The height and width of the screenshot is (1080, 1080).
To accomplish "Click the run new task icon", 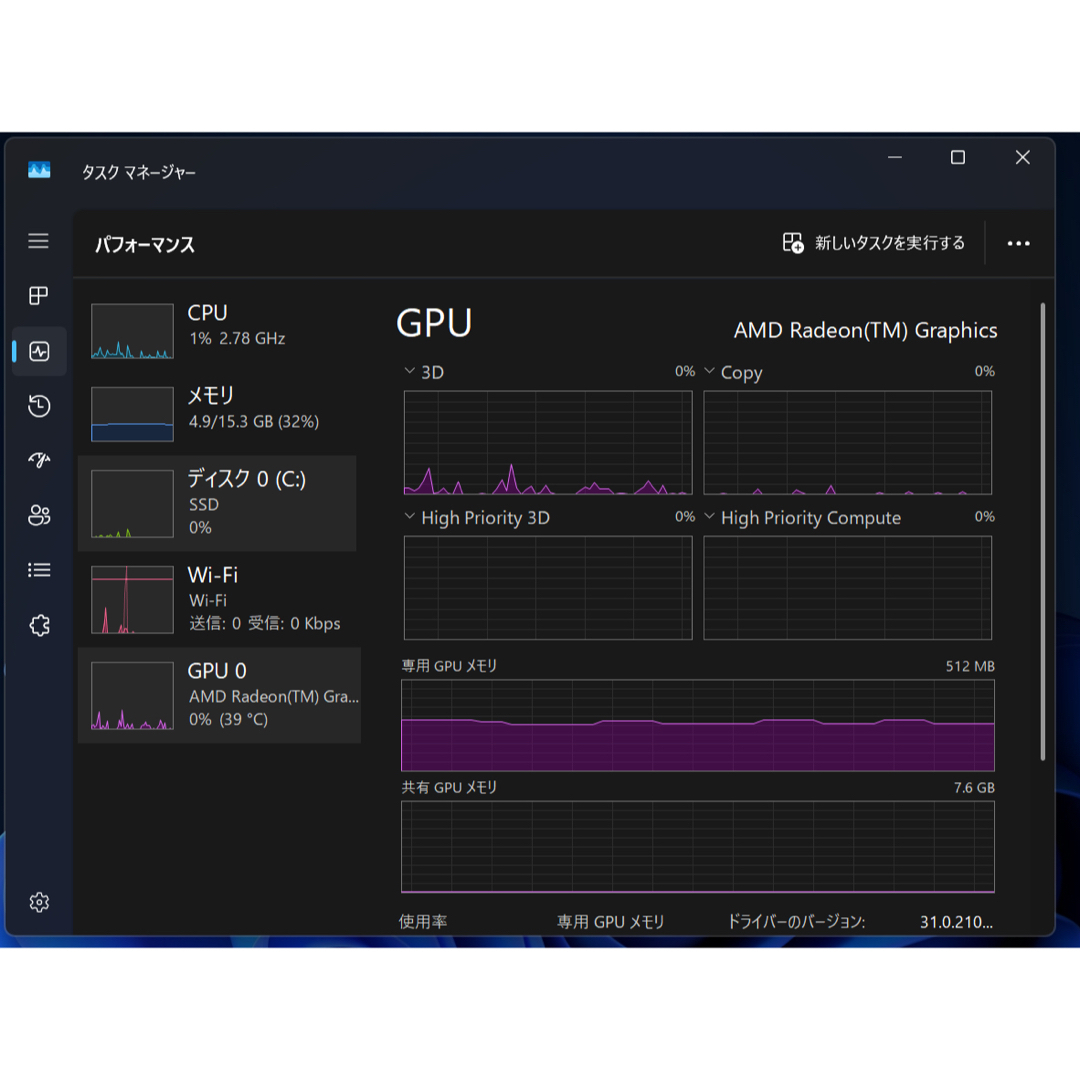I will coord(793,242).
